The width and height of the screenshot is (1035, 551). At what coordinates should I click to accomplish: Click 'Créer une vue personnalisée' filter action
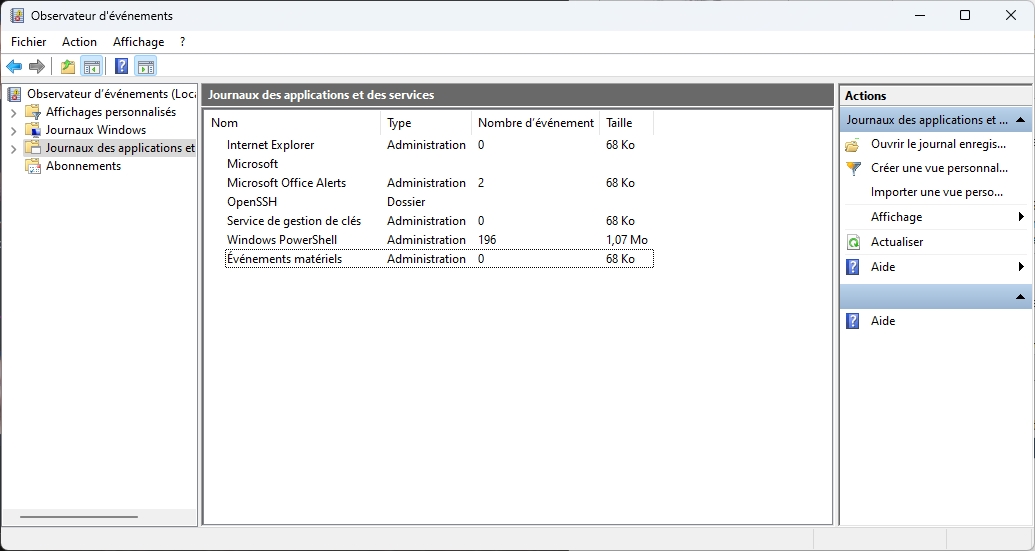click(x=938, y=168)
